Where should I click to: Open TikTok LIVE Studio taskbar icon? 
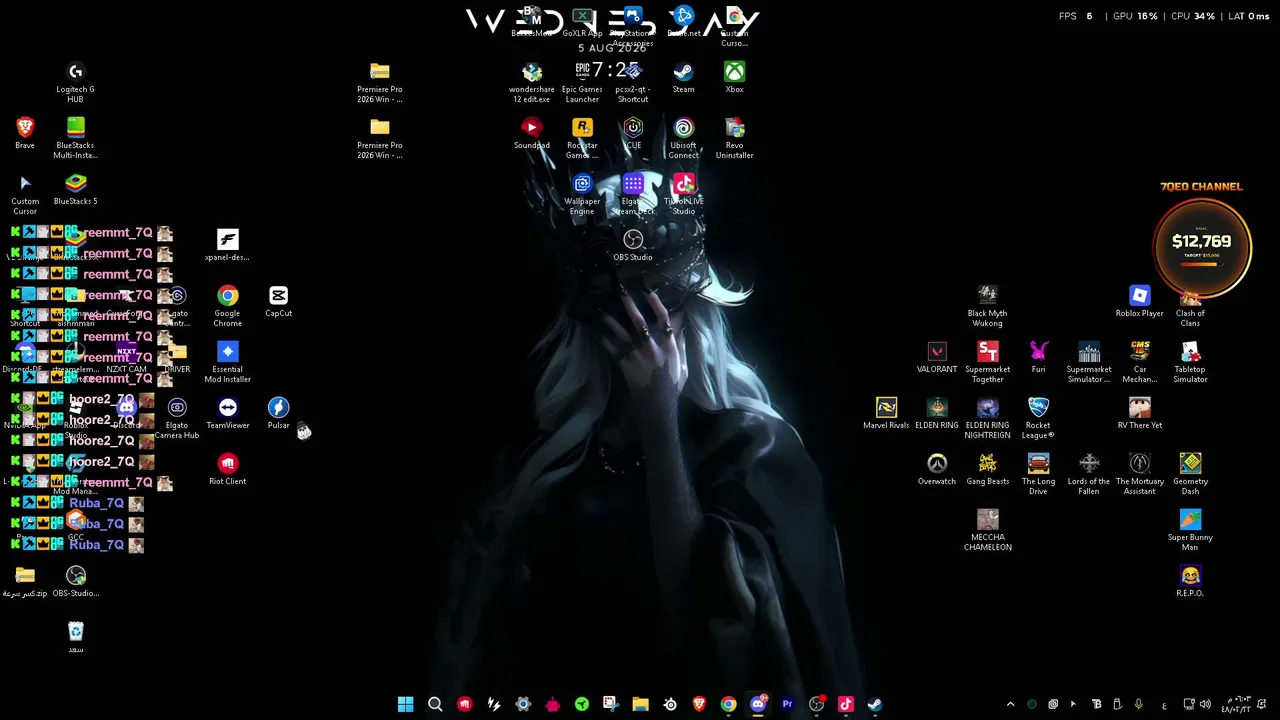(x=845, y=704)
